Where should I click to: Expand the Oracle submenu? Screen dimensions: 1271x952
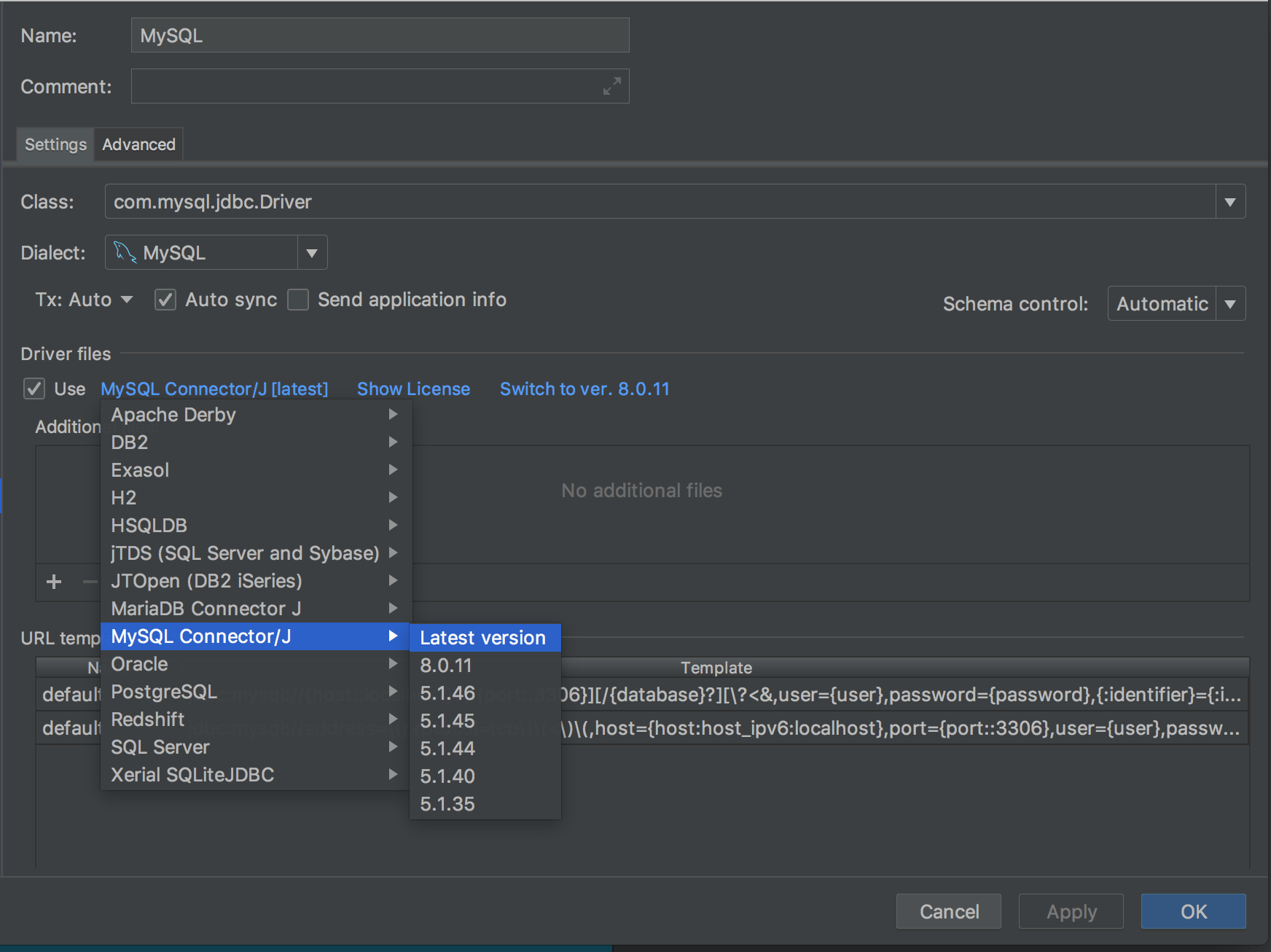coord(257,664)
